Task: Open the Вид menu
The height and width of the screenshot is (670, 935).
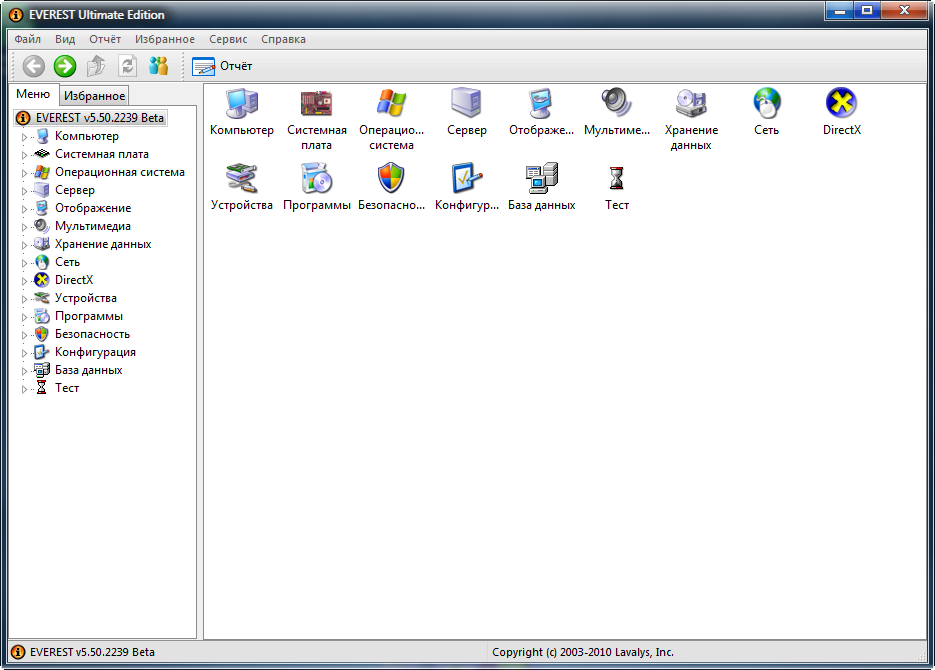Action: pos(65,39)
